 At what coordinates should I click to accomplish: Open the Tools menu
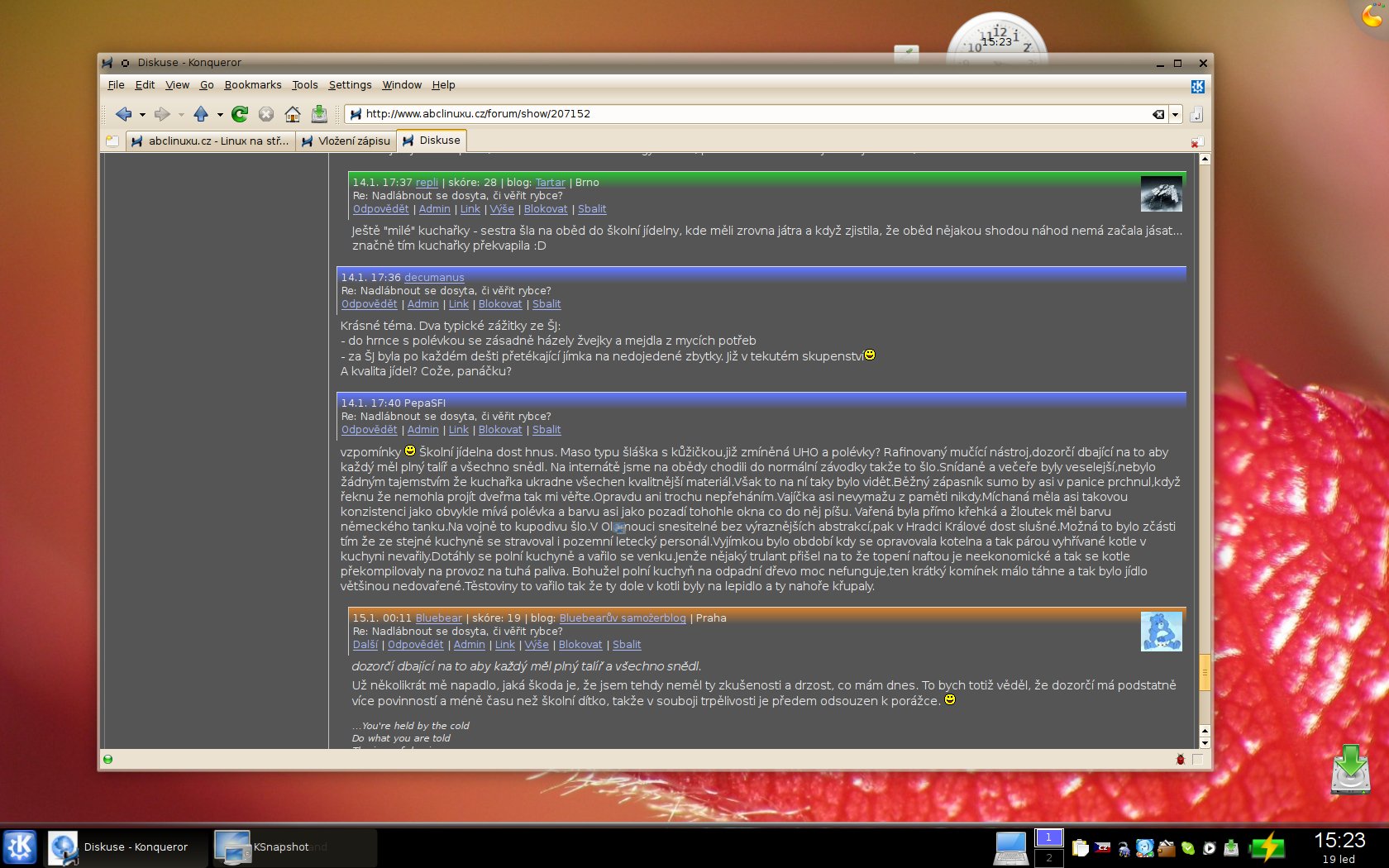[x=304, y=85]
